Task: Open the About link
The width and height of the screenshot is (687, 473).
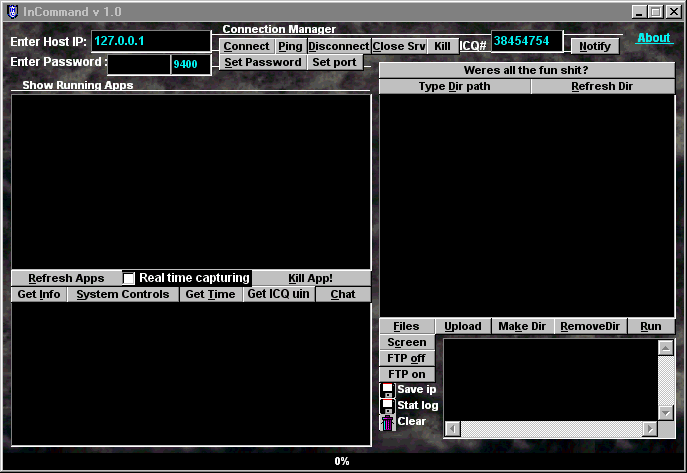Action: coord(654,38)
